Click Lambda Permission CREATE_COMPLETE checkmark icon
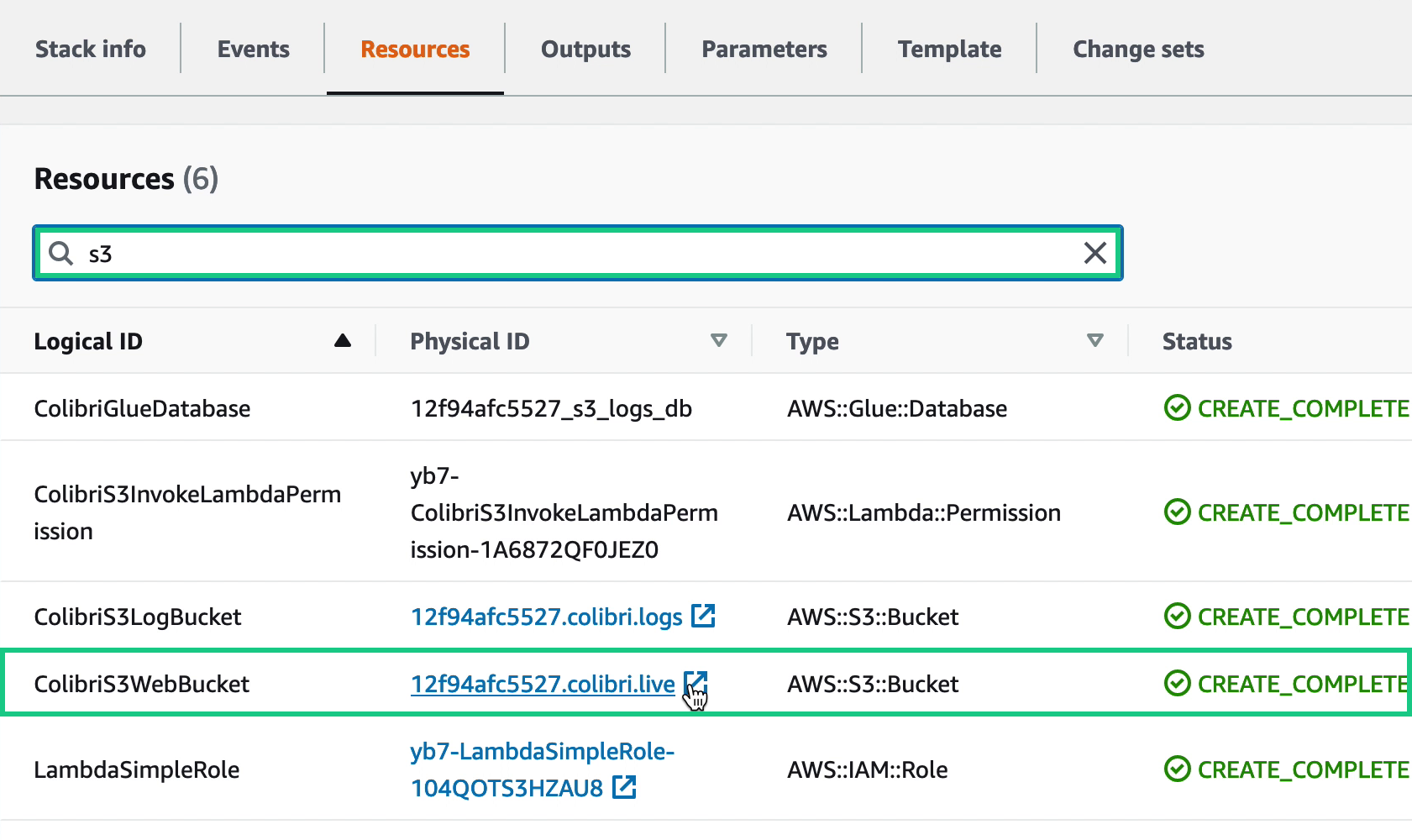1412x840 pixels. 1177,512
